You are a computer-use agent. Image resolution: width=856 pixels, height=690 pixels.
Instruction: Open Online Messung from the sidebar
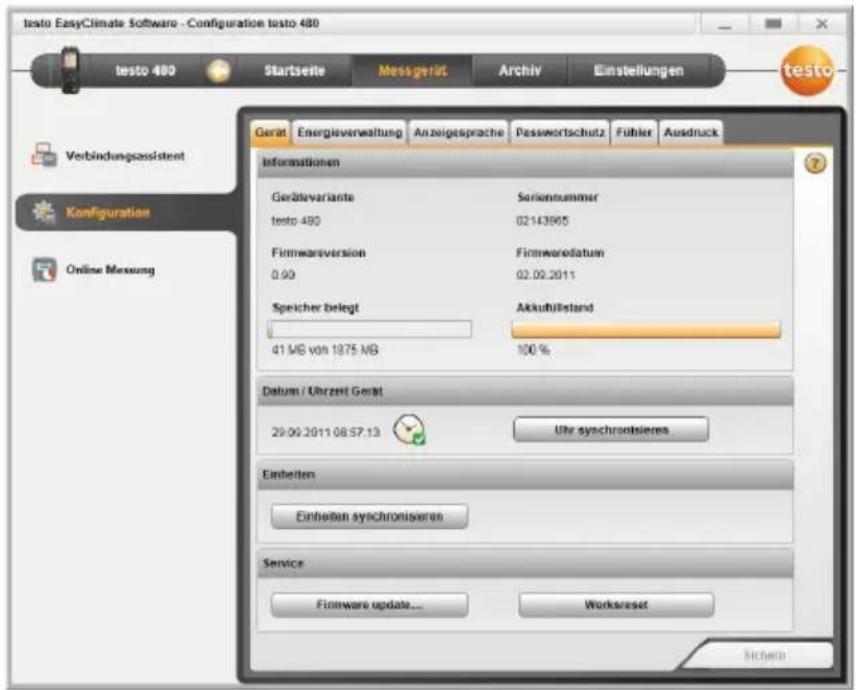[110, 270]
